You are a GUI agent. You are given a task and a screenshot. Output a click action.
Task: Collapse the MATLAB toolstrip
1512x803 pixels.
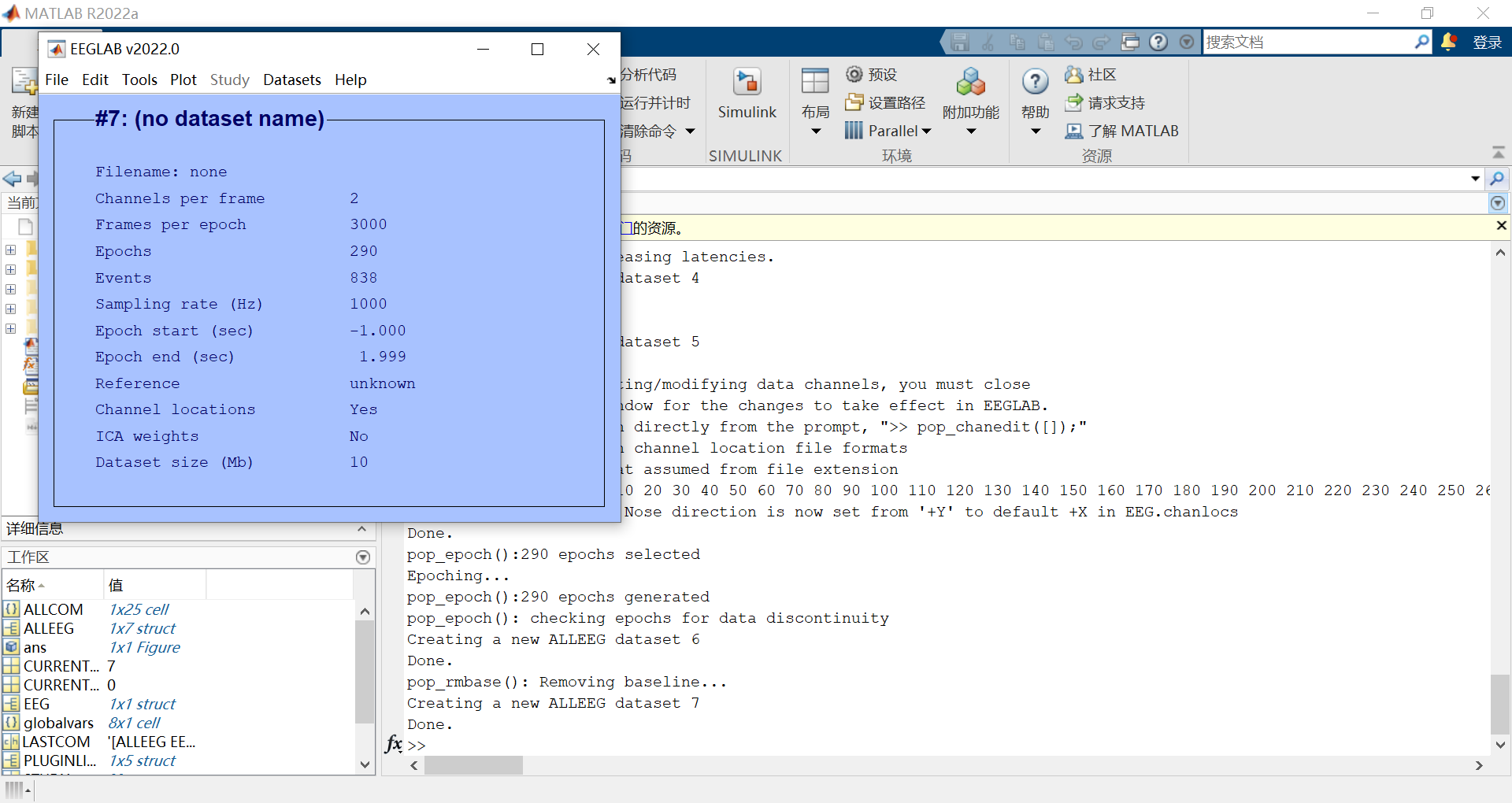(1498, 152)
